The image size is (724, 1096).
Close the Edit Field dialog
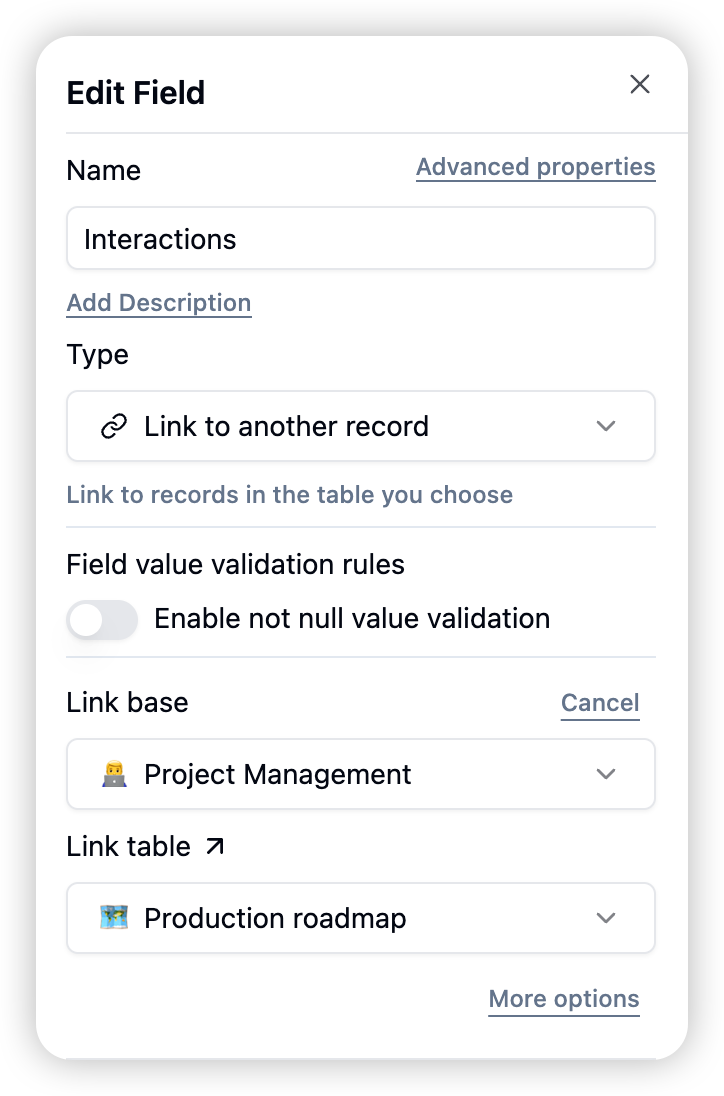pos(639,84)
